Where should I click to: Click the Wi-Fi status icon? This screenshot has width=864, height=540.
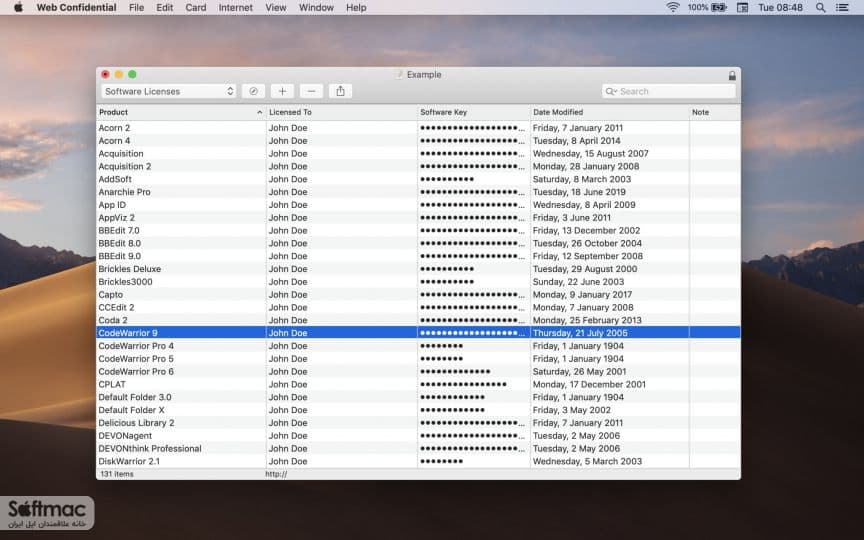coord(673,8)
